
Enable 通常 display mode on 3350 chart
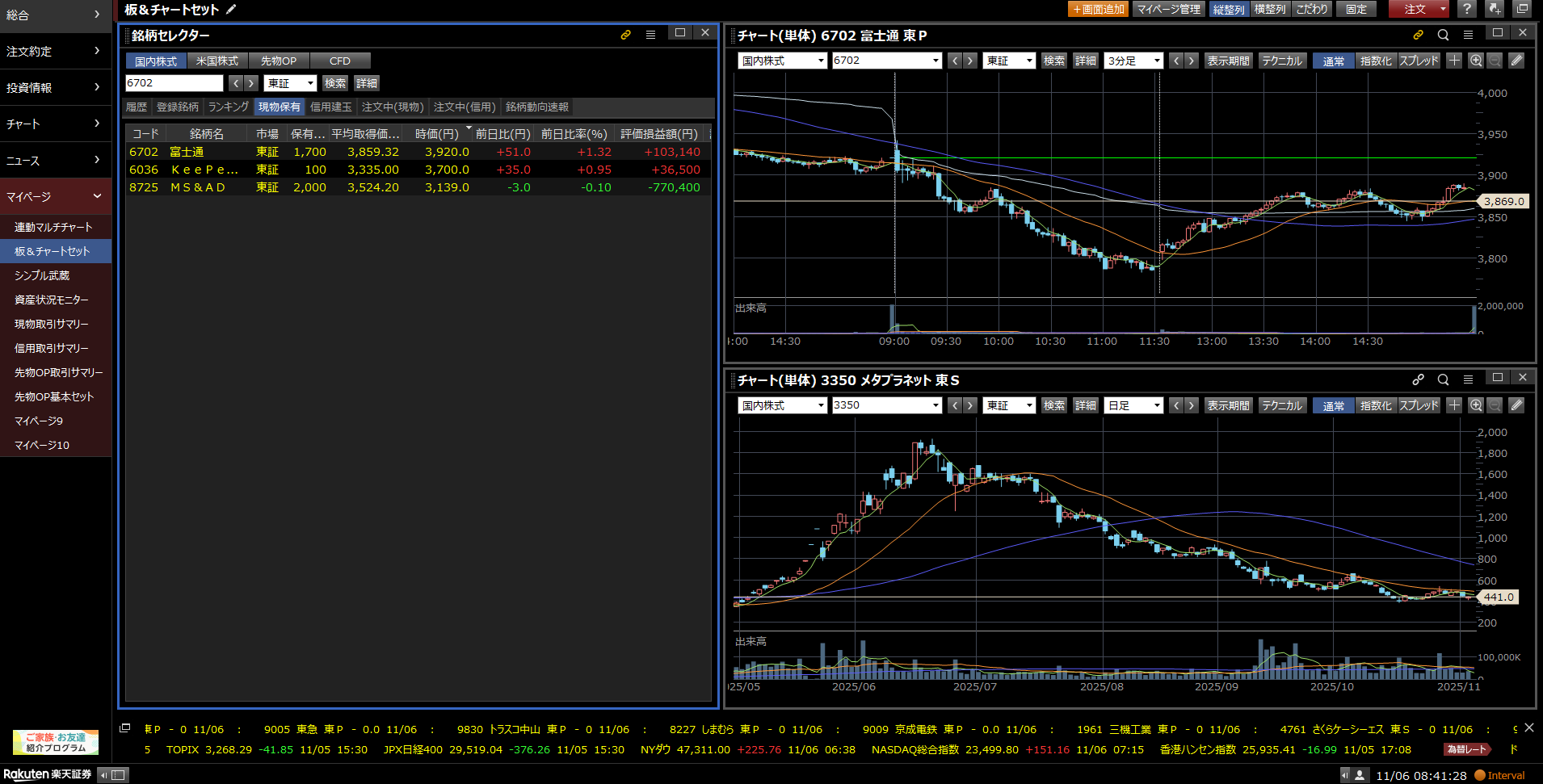1334,405
